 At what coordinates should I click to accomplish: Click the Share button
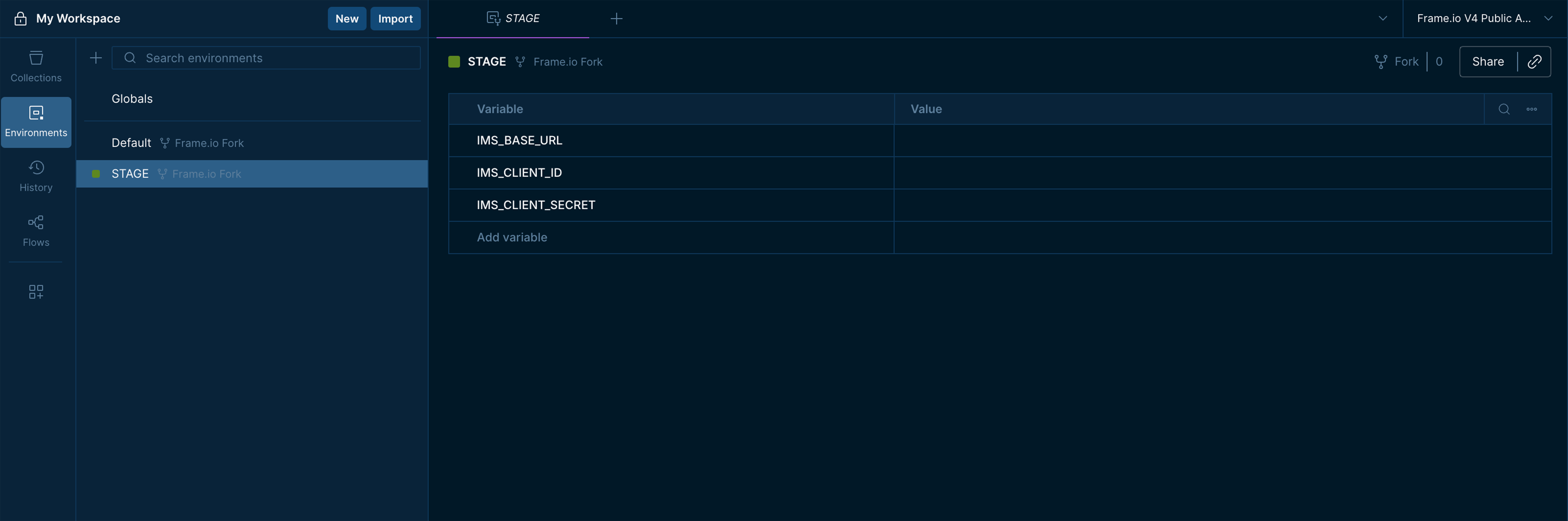coord(1488,61)
